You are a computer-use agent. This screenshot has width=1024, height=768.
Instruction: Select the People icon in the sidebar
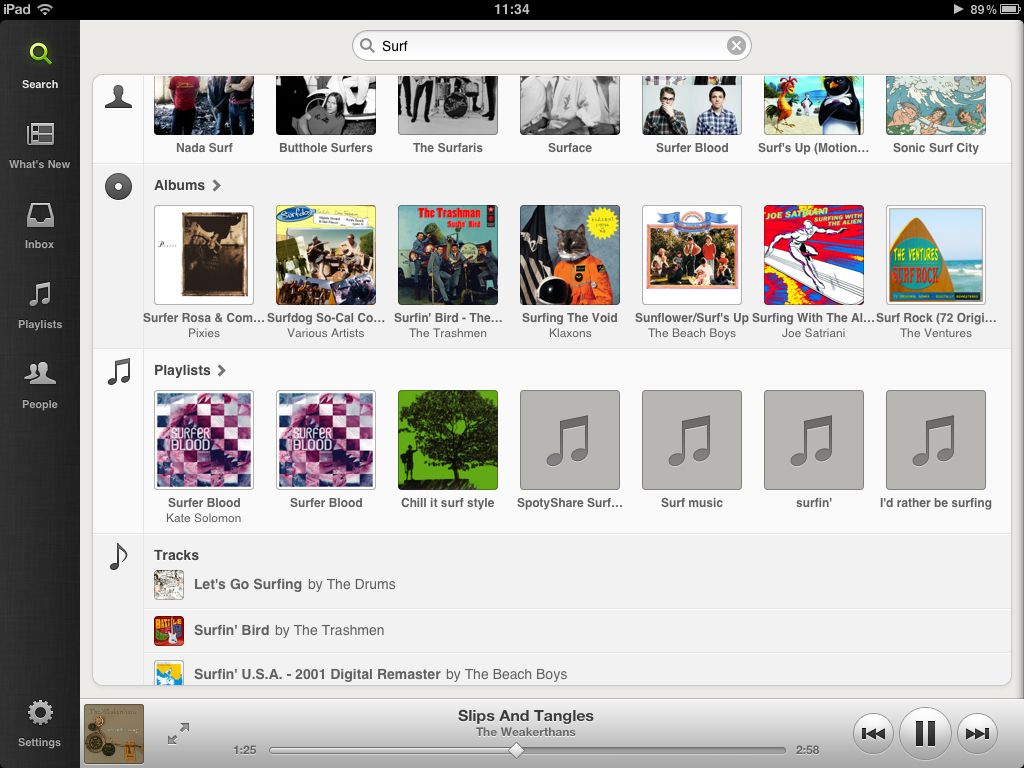40,380
